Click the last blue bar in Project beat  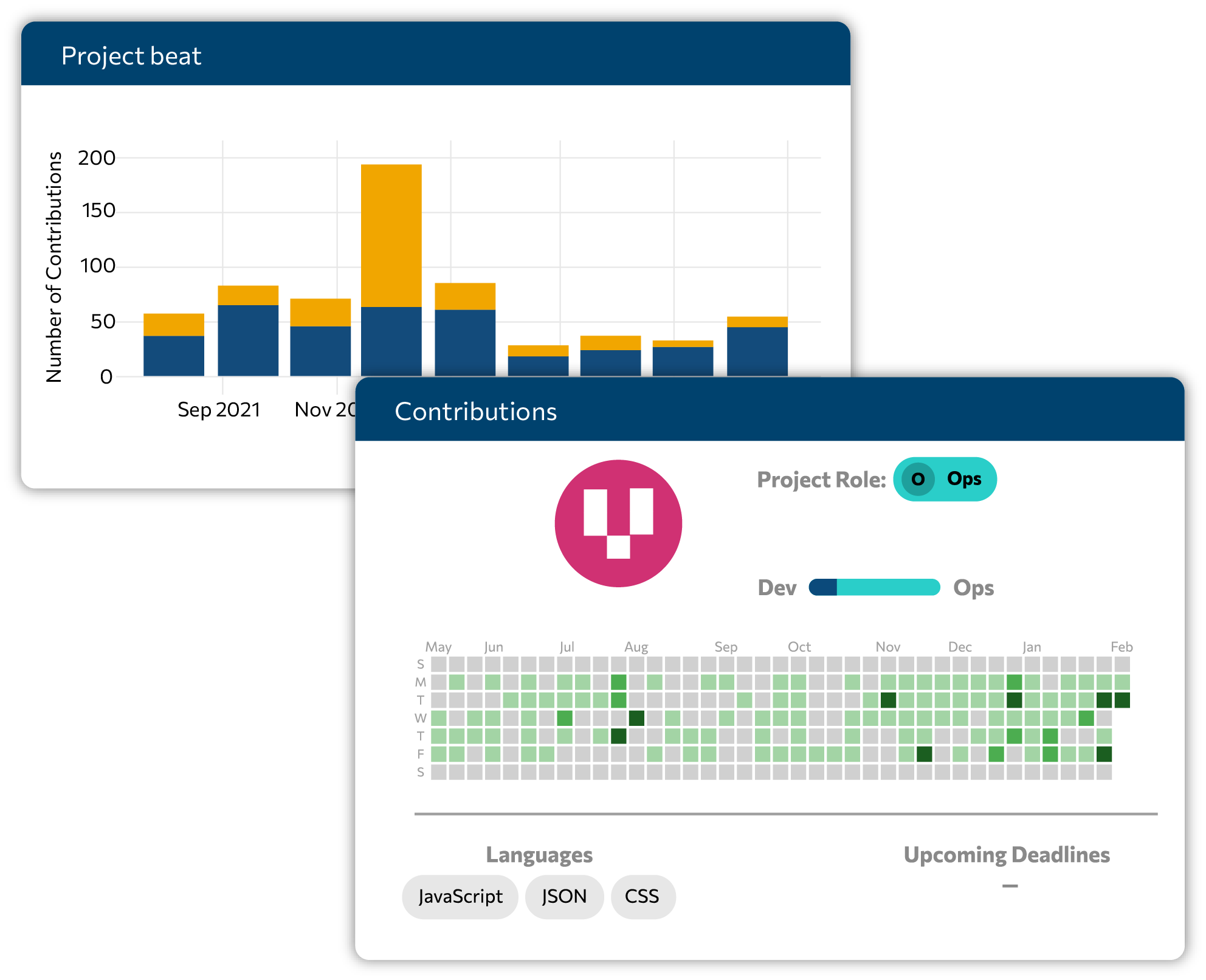tap(757, 351)
